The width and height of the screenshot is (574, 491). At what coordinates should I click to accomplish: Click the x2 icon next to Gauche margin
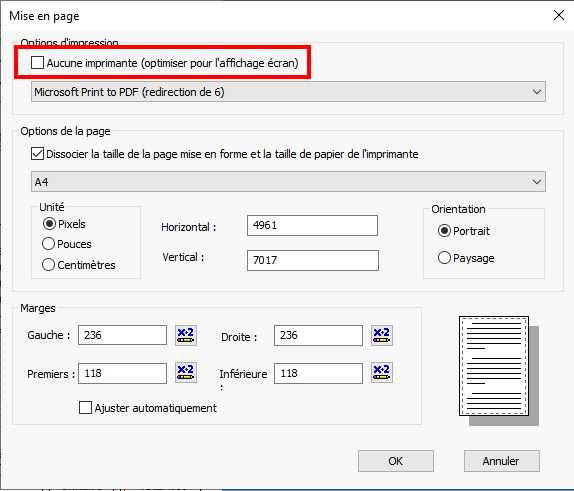click(186, 335)
